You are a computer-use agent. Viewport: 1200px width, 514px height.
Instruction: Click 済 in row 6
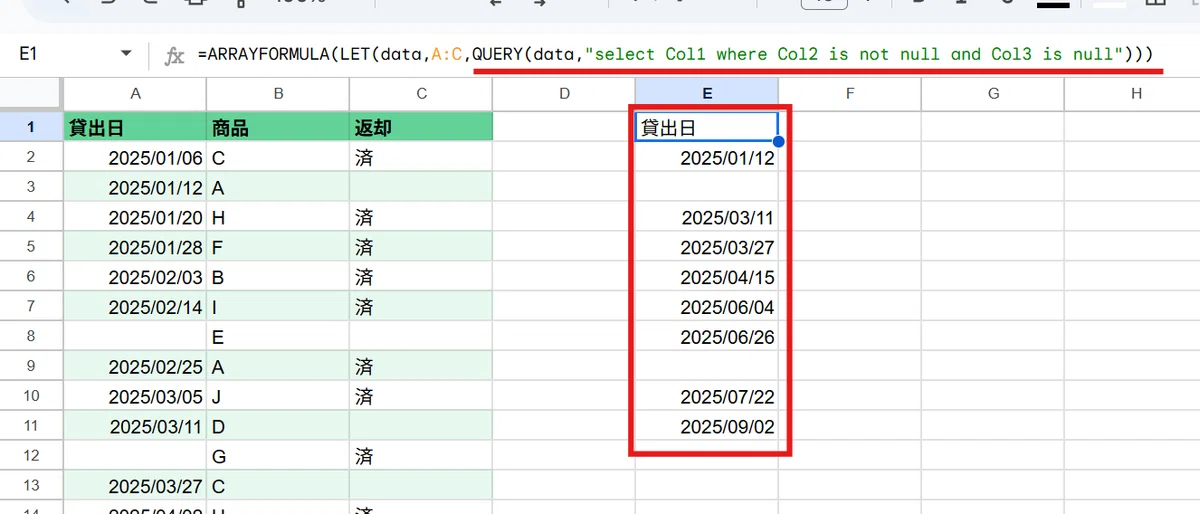click(x=421, y=277)
